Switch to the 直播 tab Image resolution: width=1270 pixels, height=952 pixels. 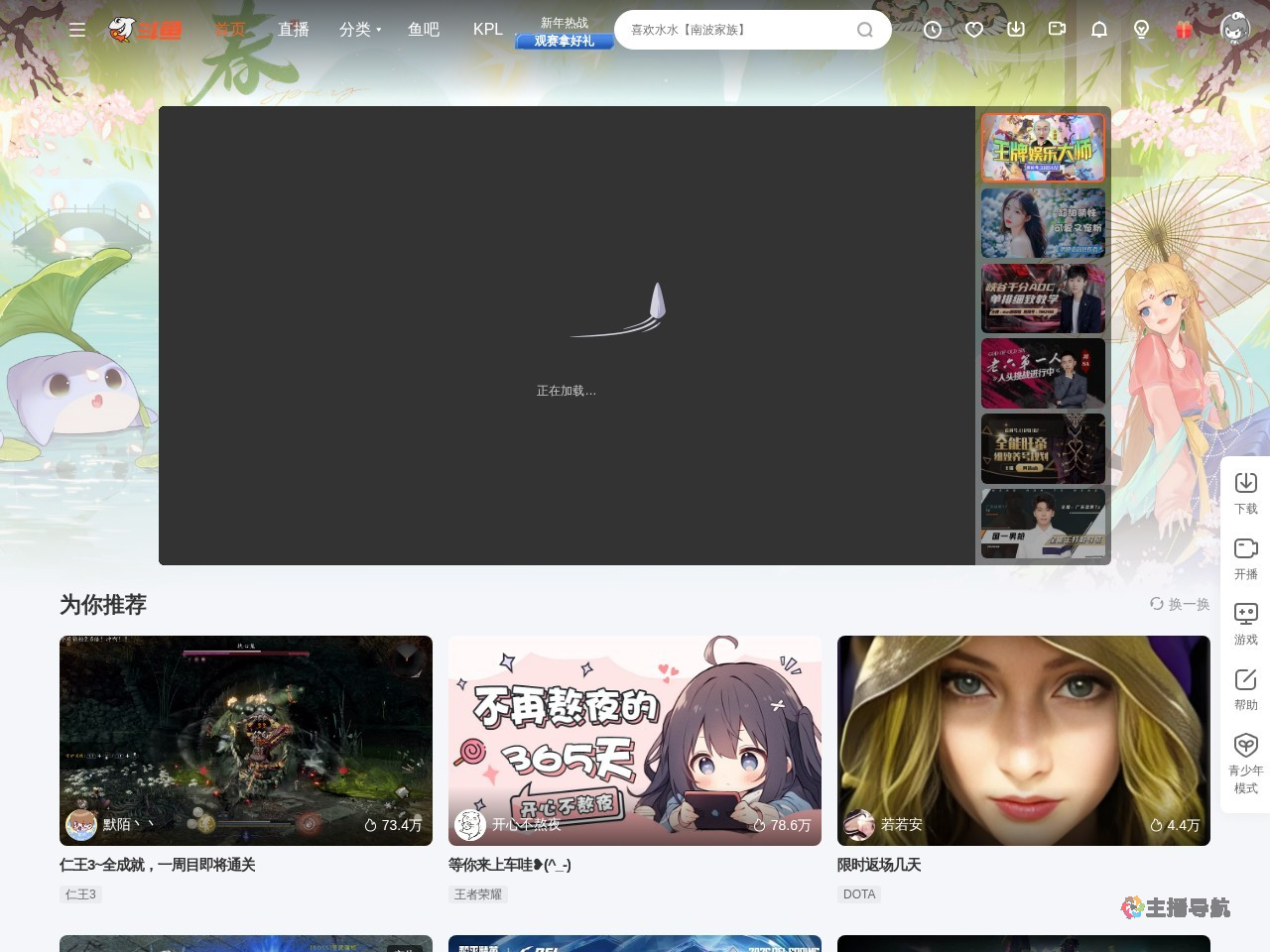coord(294,30)
